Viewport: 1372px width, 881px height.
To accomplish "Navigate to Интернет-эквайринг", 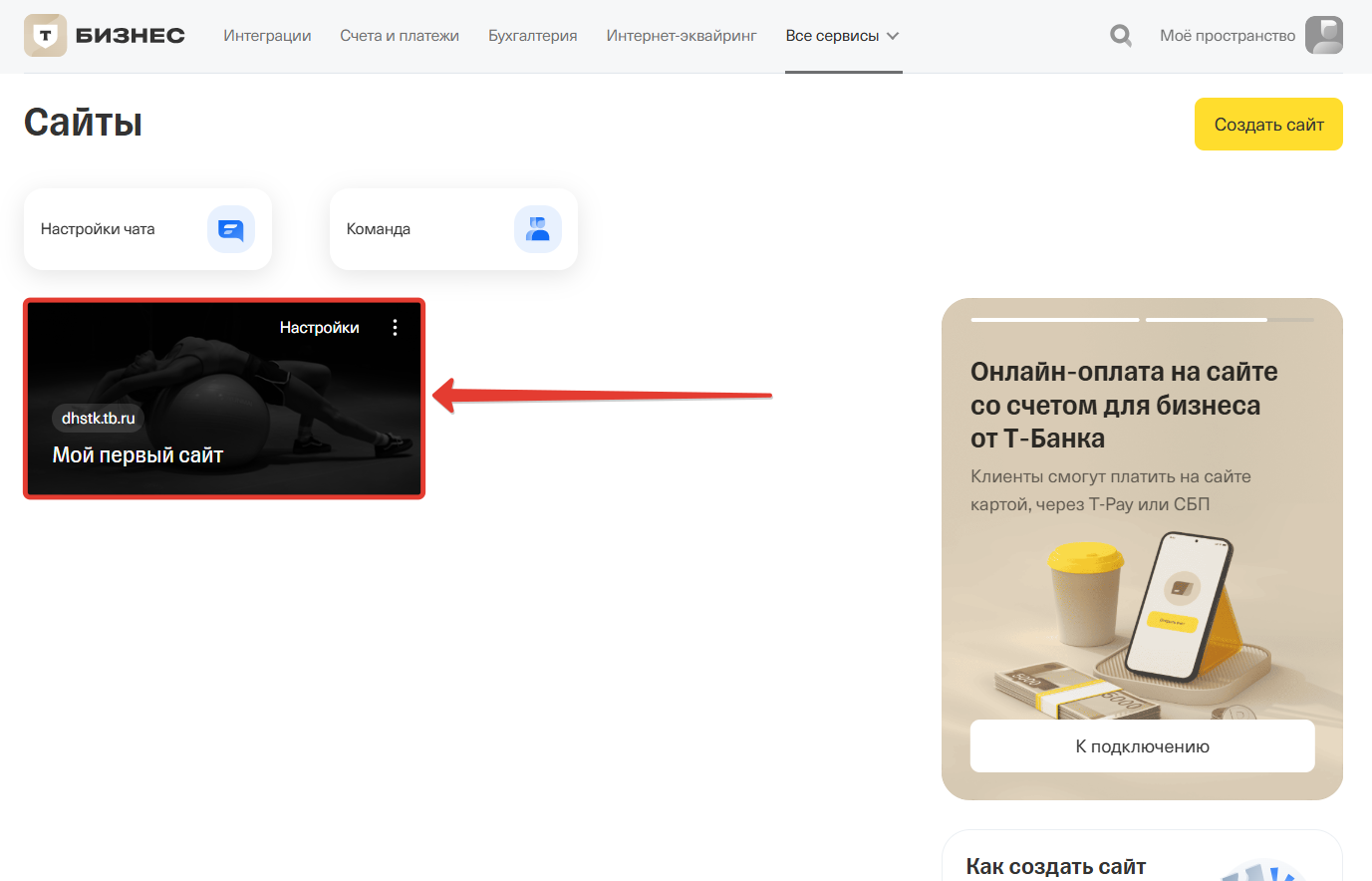I will pos(682,36).
